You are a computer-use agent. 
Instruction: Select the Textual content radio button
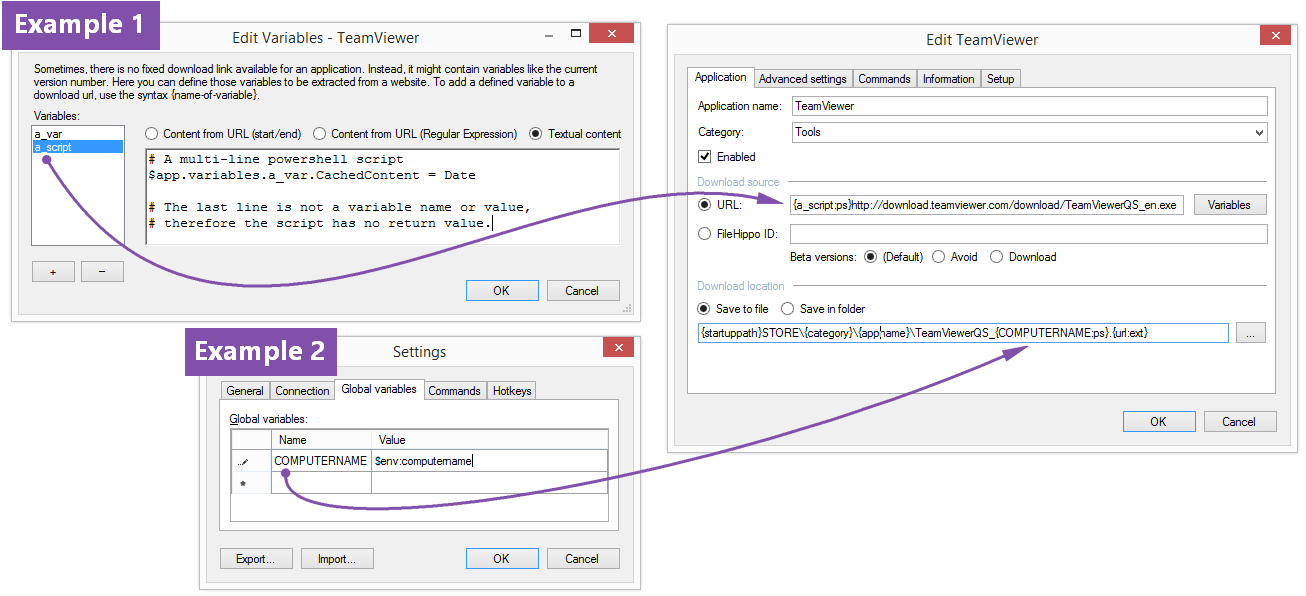click(x=575, y=134)
